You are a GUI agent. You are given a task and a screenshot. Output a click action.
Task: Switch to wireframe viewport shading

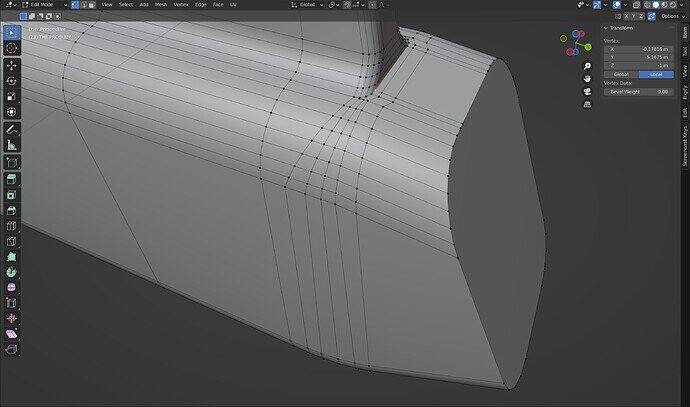click(647, 5)
